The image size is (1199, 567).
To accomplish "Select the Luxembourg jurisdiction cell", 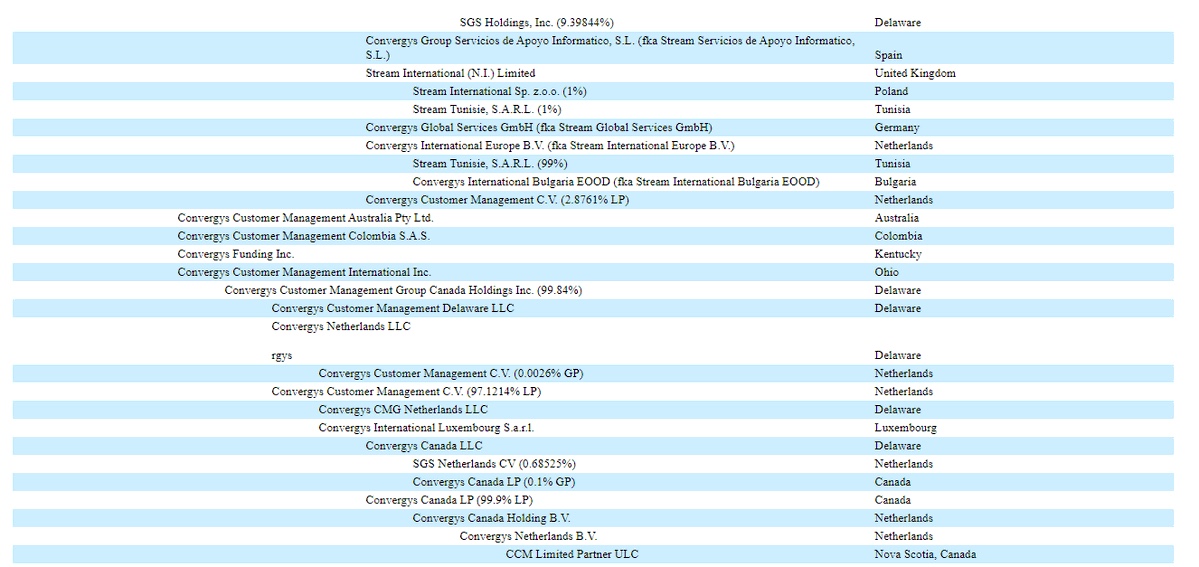I will tap(905, 428).
